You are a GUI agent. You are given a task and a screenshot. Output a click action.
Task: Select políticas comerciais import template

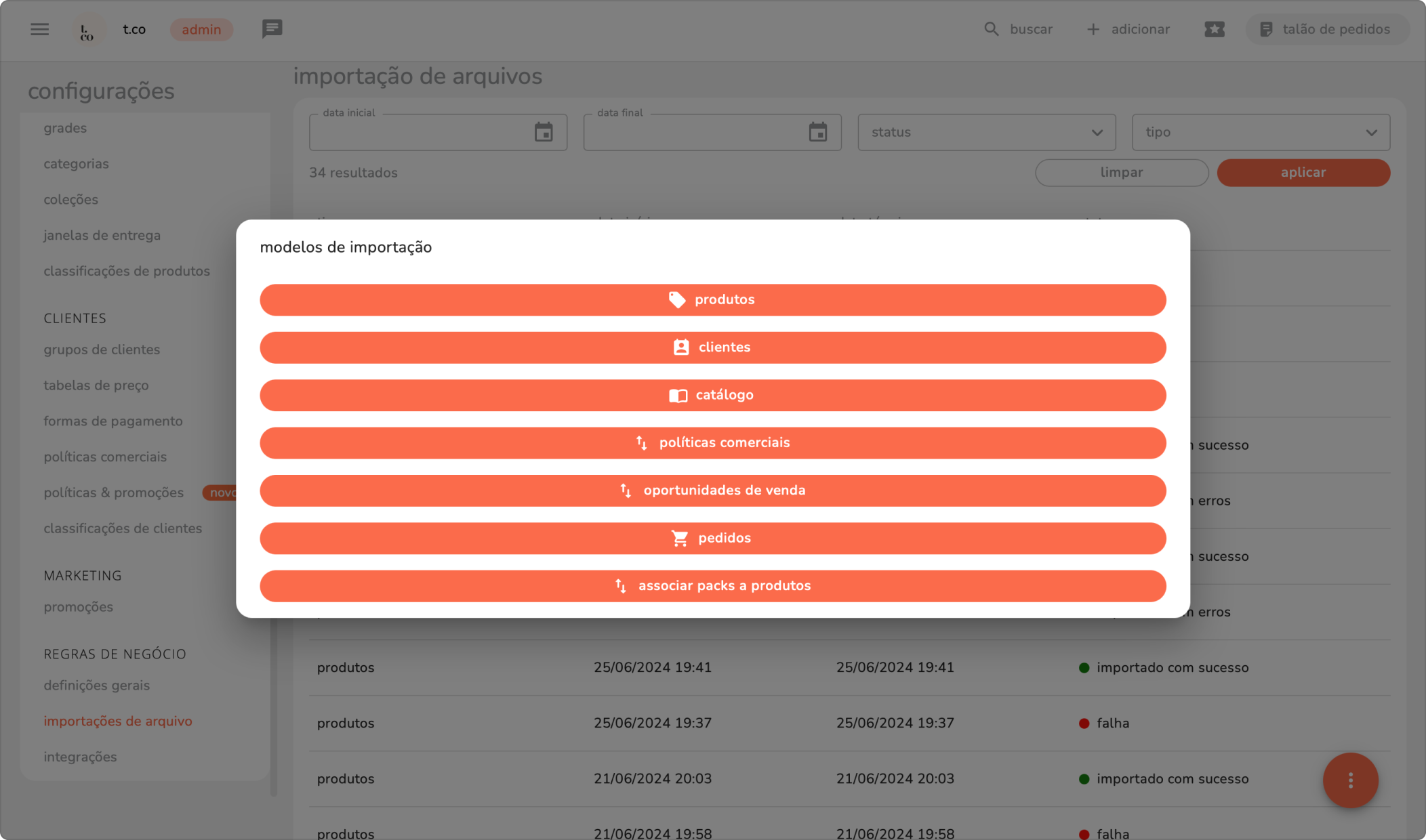coord(712,443)
